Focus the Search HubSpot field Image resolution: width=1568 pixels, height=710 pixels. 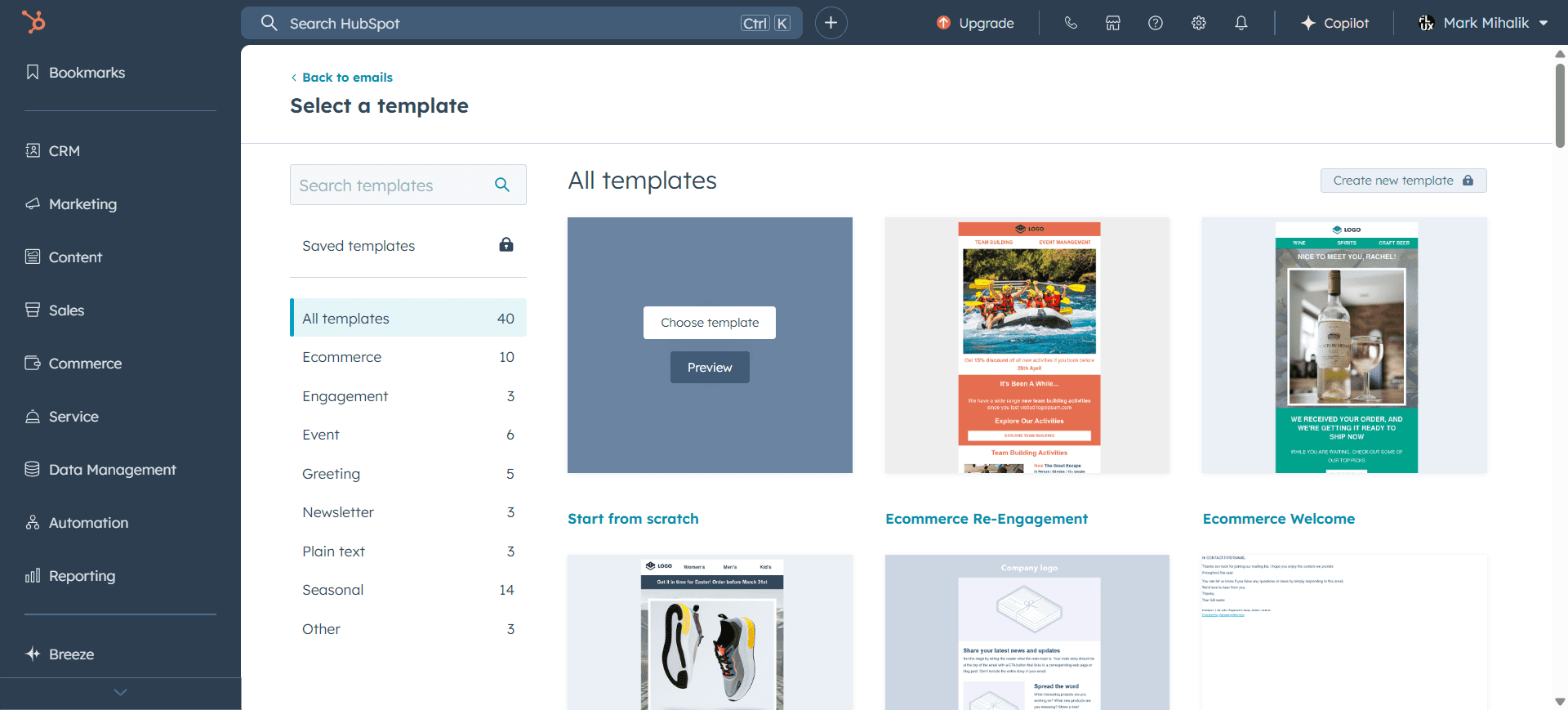522,23
